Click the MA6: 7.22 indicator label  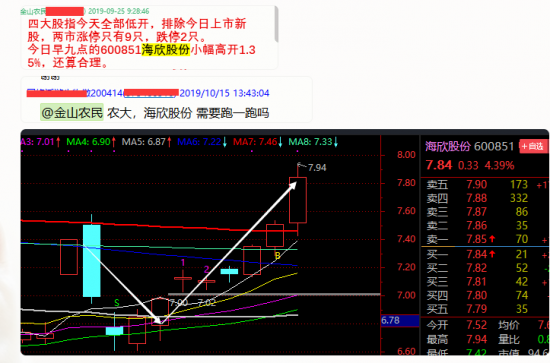pyautogui.click(x=202, y=142)
